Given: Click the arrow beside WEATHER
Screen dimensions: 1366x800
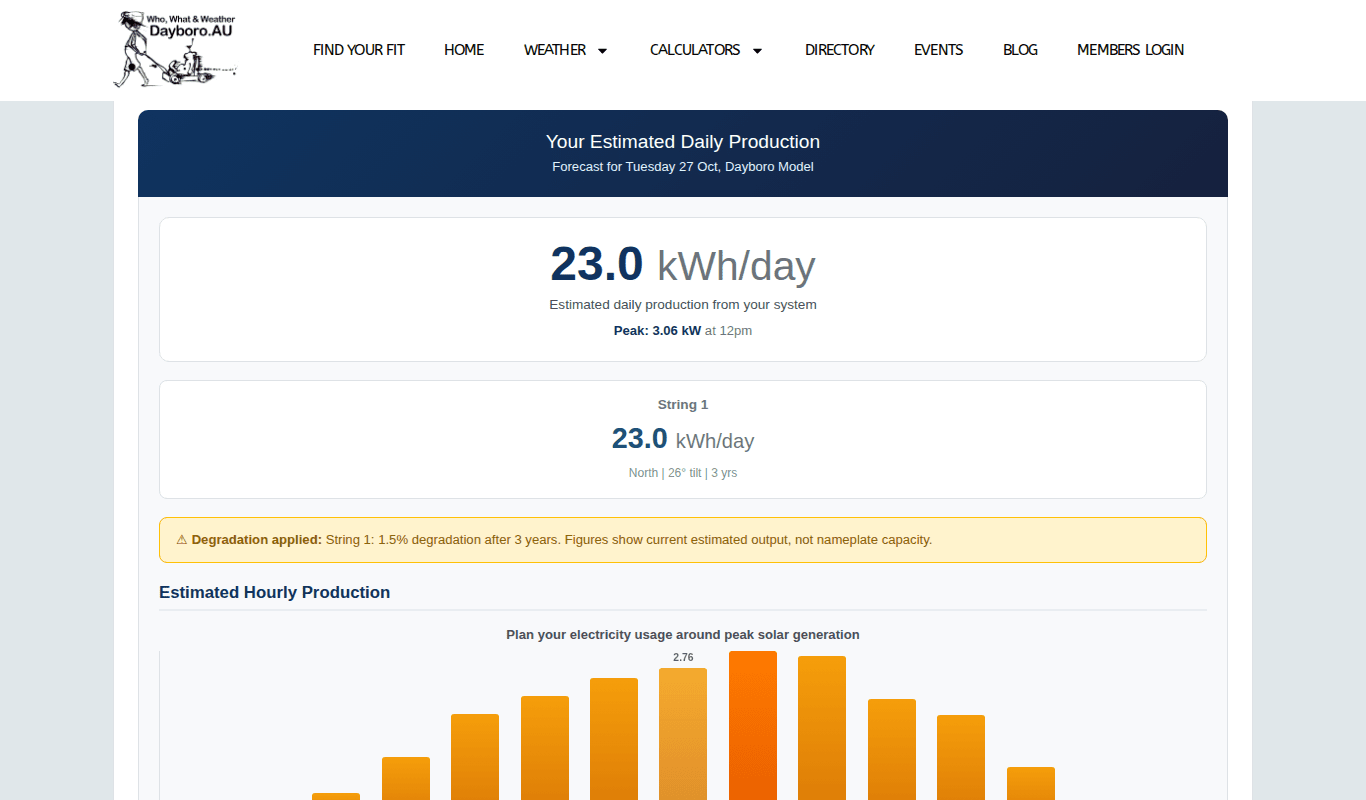Looking at the screenshot, I should pos(602,51).
